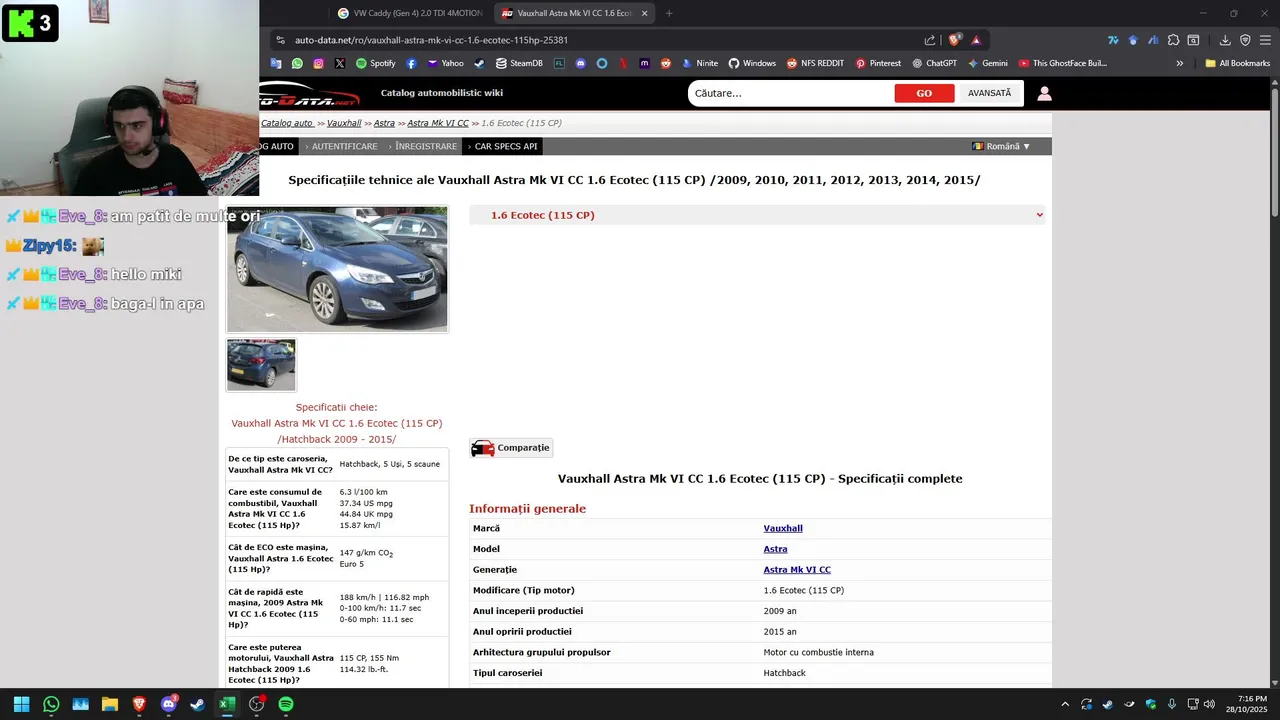Follow the Vauxhall breadcrumb link
The height and width of the screenshot is (720, 1280).
(x=344, y=123)
